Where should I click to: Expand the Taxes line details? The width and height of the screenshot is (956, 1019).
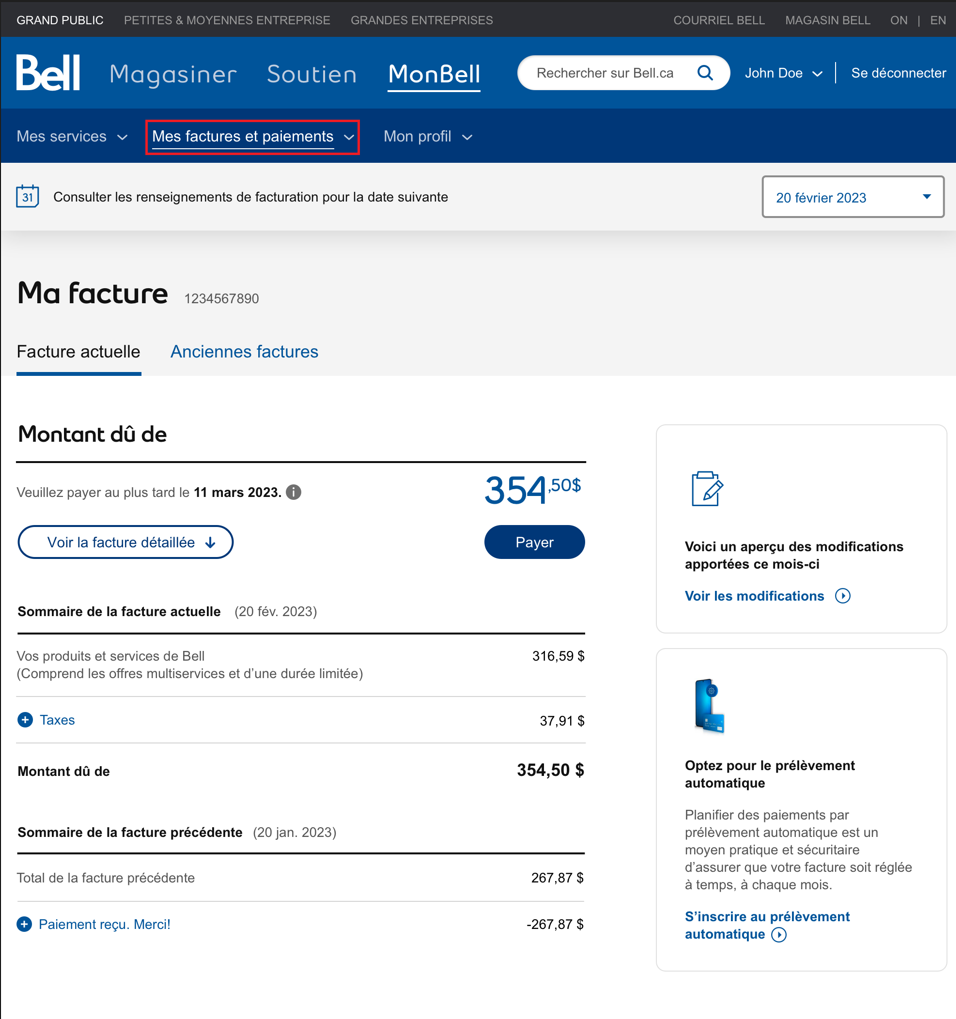coord(25,720)
